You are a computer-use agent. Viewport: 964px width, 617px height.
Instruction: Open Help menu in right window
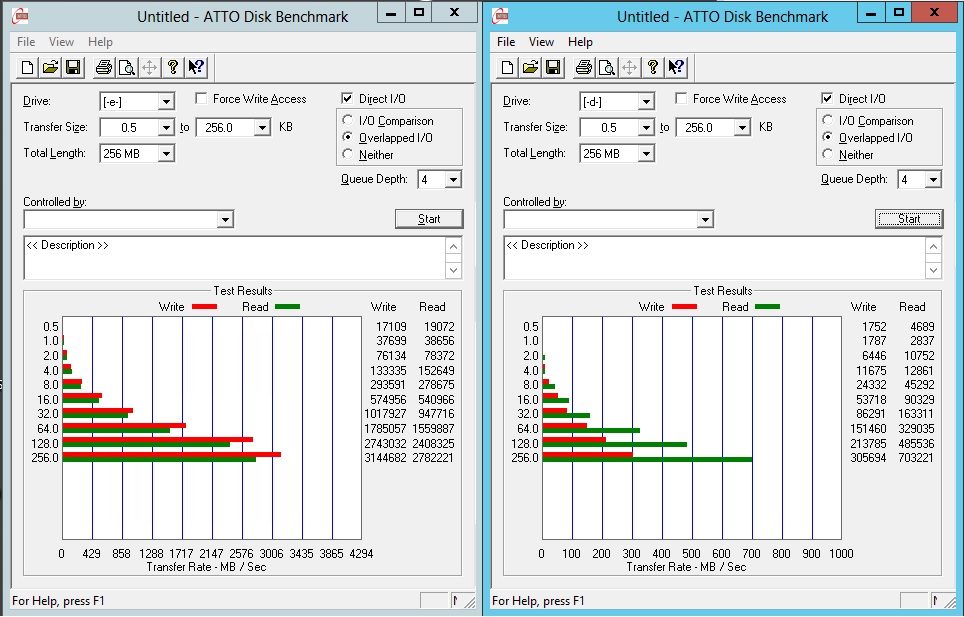(580, 42)
